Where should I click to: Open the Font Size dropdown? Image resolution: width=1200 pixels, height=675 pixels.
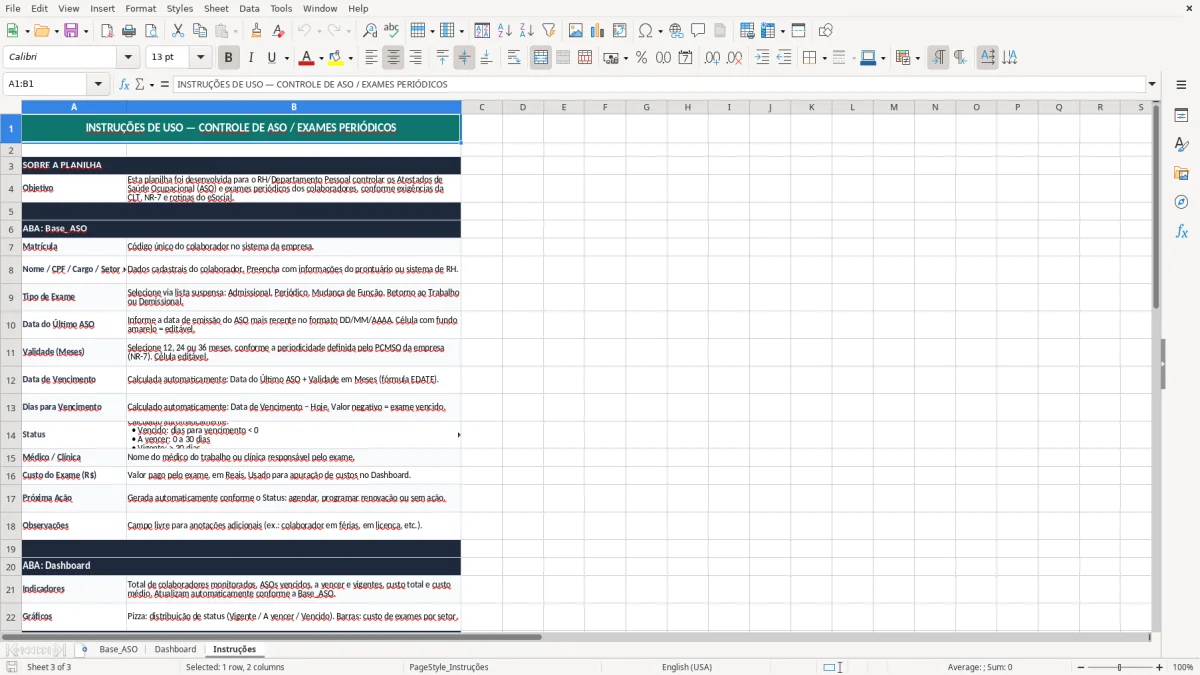201,58
